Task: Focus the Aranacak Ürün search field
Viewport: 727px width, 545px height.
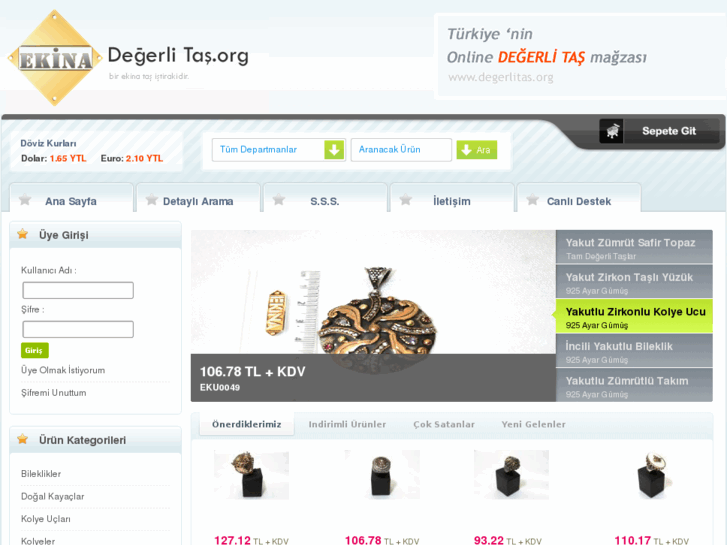Action: pos(401,150)
